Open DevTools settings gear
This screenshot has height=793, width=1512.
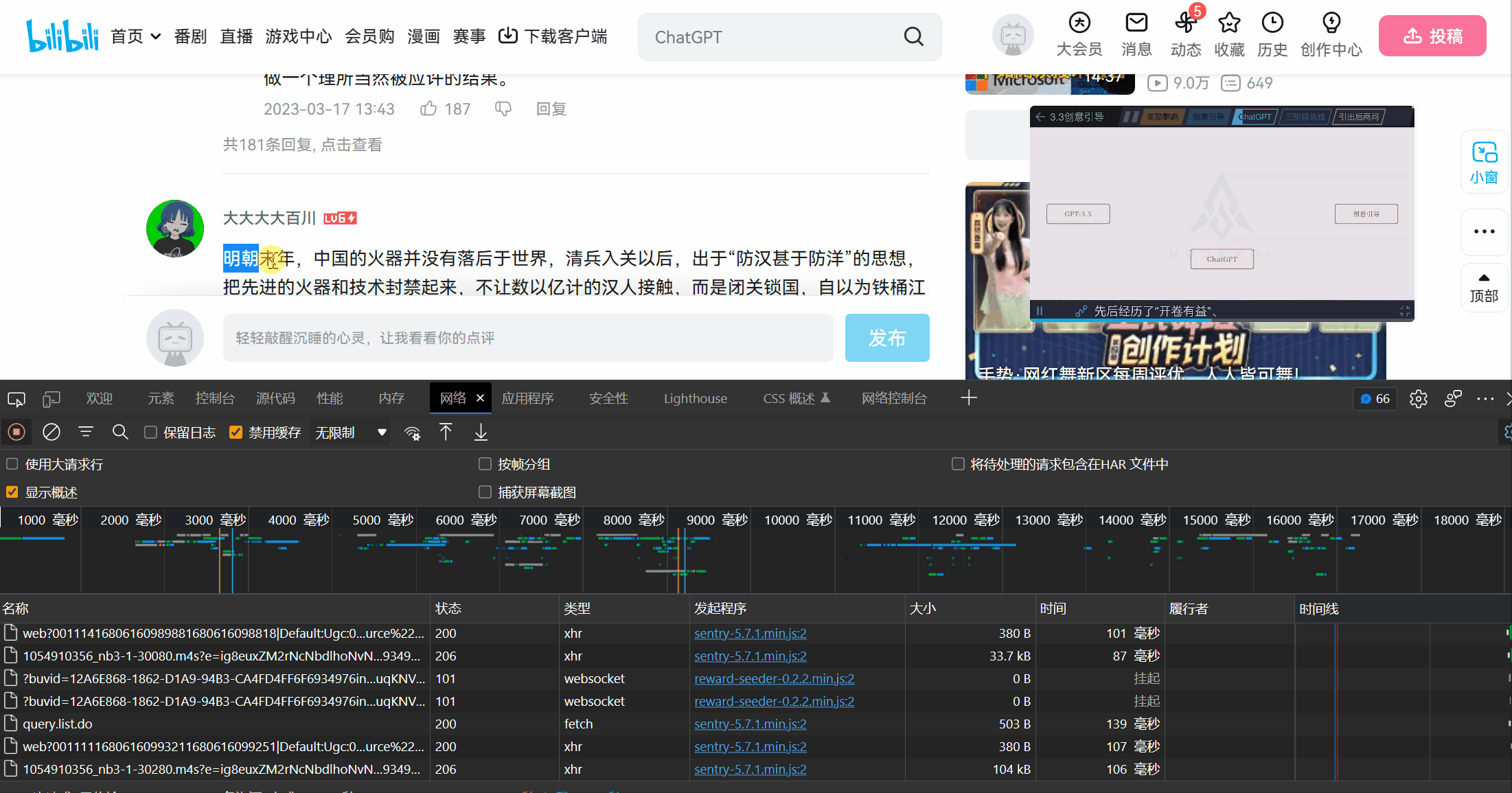click(x=1418, y=398)
